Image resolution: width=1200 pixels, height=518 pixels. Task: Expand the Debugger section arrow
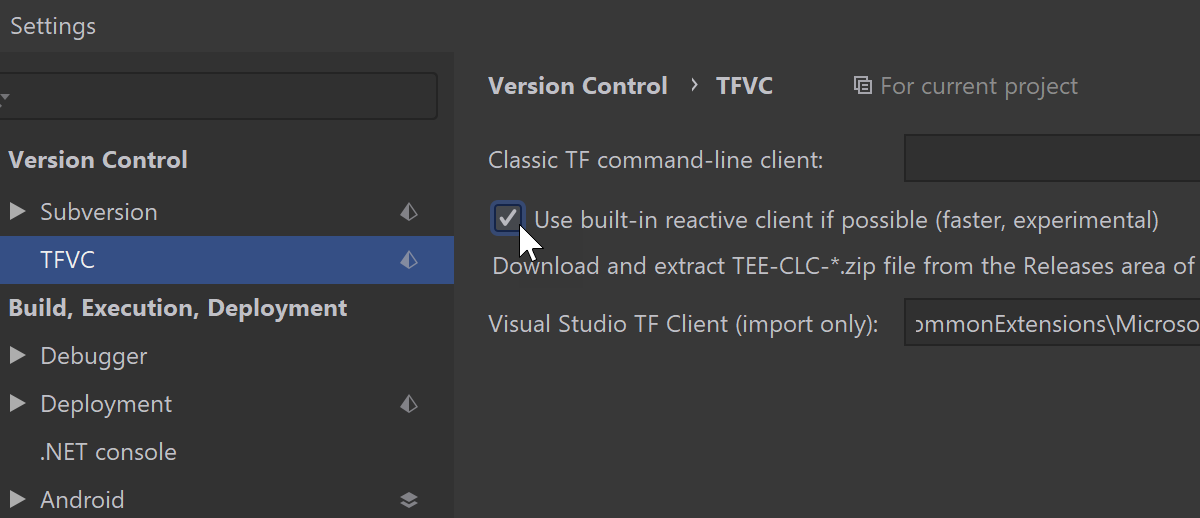(x=17, y=356)
